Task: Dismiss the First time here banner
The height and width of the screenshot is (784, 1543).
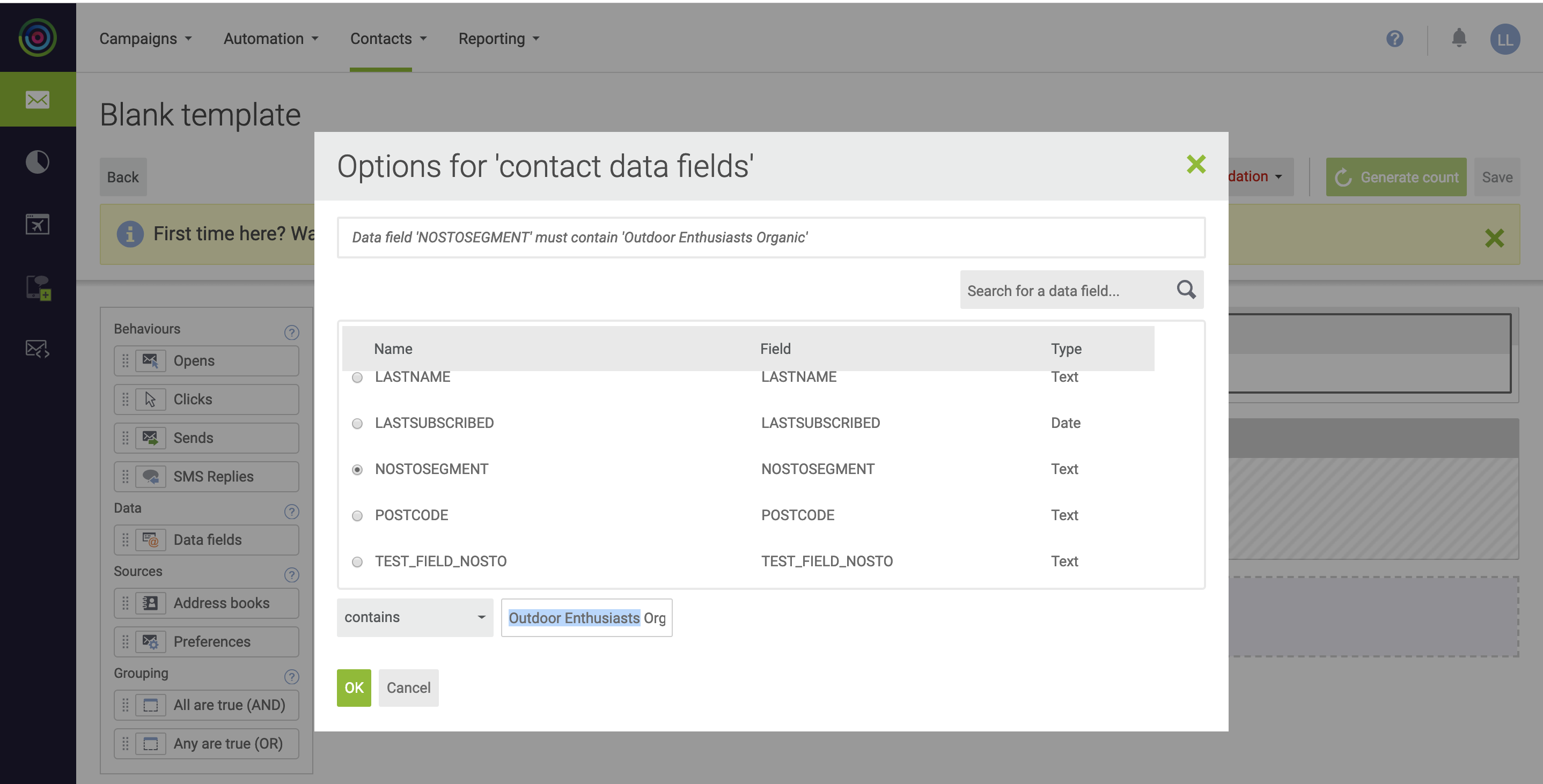Action: pos(1495,239)
